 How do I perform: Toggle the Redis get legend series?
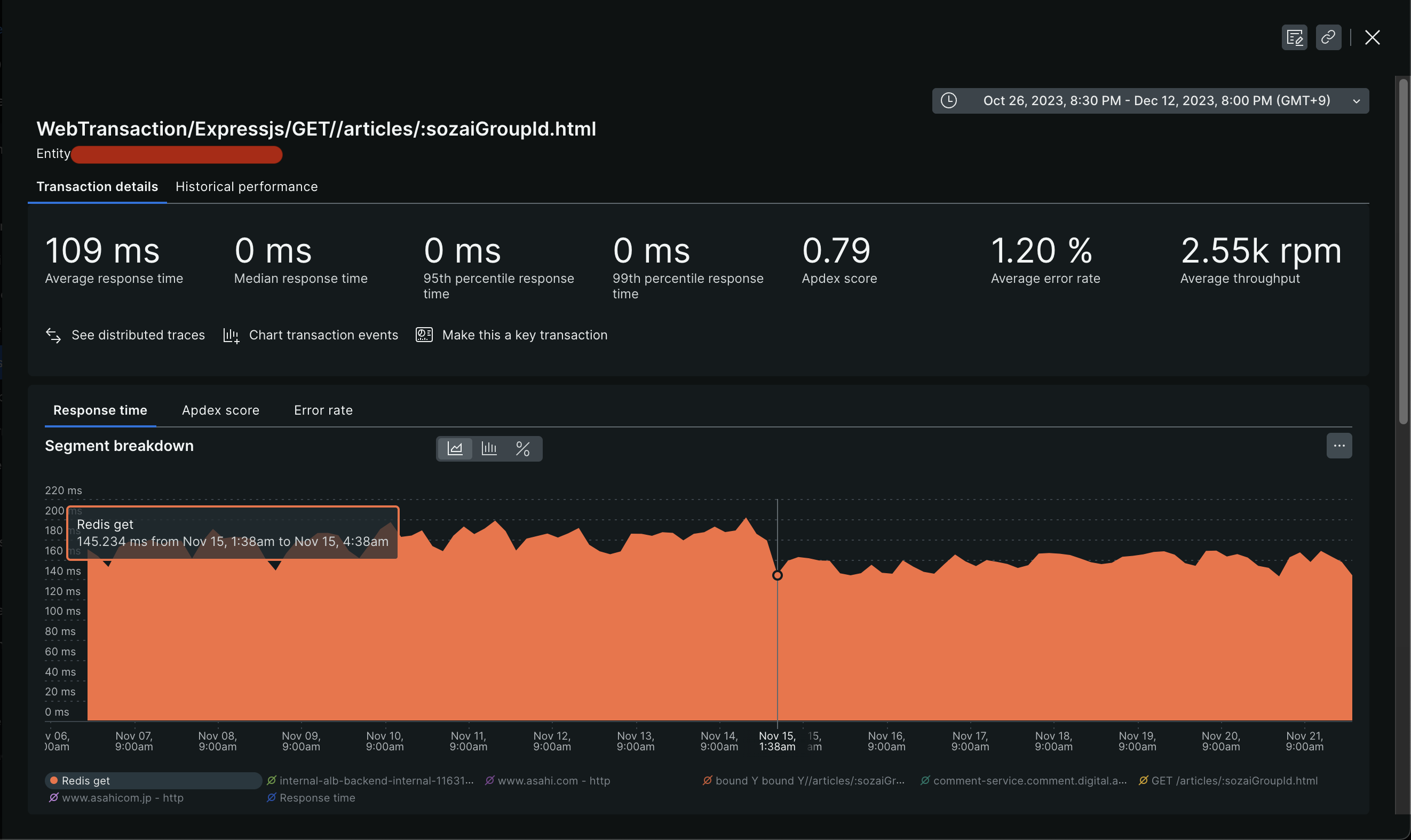click(85, 781)
